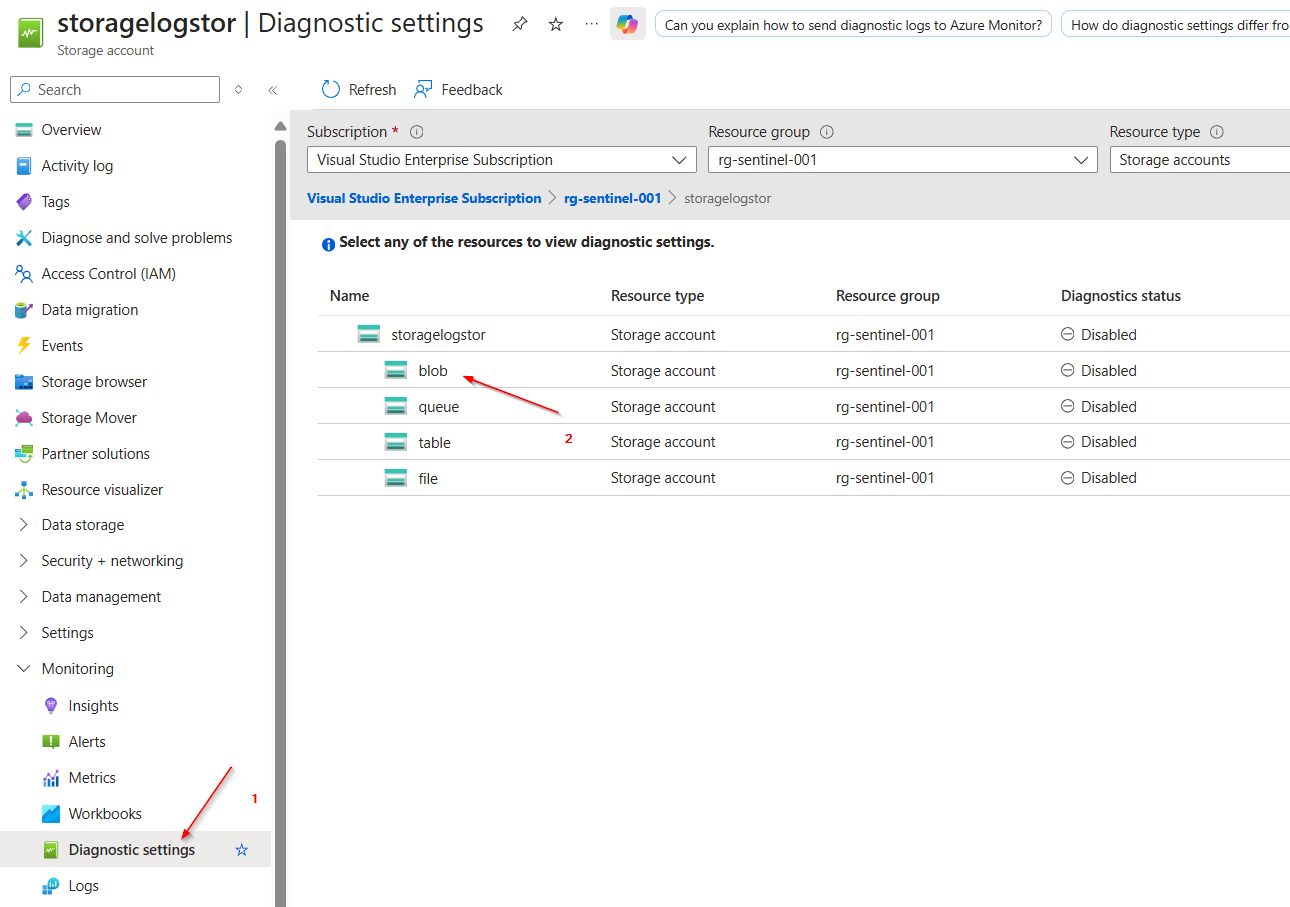
Task: Open the Subscription dropdown
Action: 501,160
